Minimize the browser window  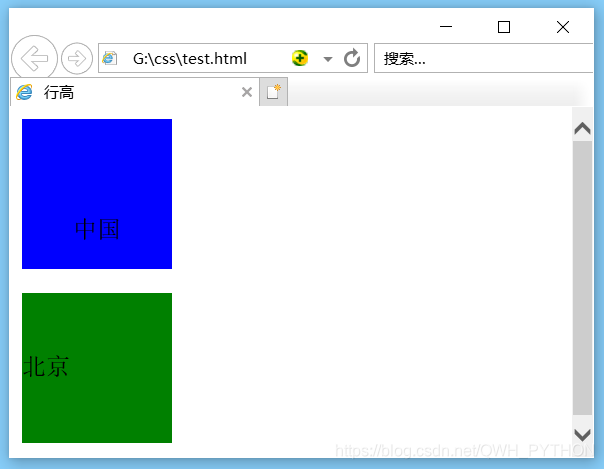click(x=446, y=27)
